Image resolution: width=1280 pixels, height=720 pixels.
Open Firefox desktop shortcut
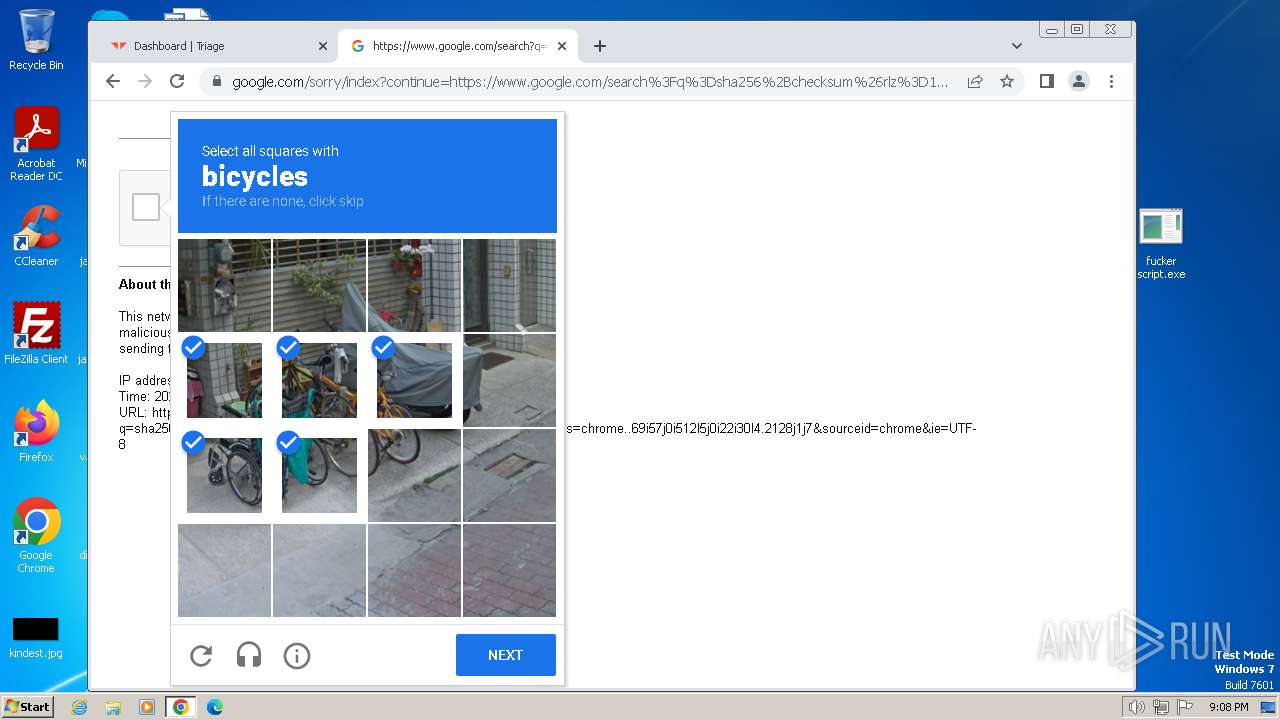coord(36,431)
